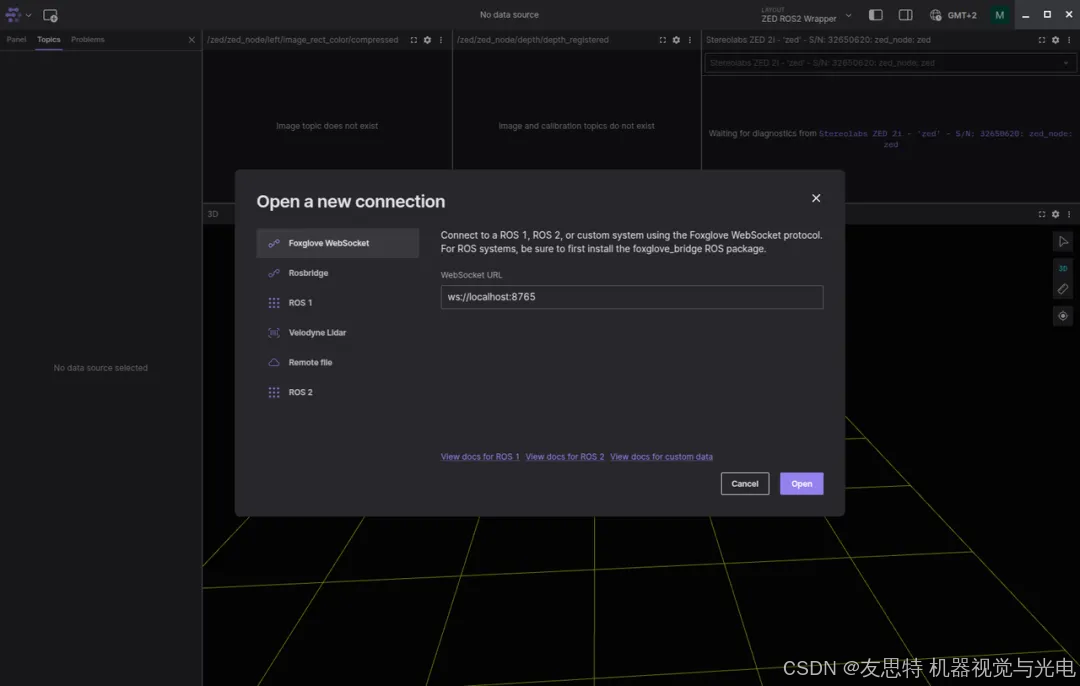This screenshot has height=686, width=1080.
Task: Open the View docs for custom data link
Action: [x=661, y=457]
